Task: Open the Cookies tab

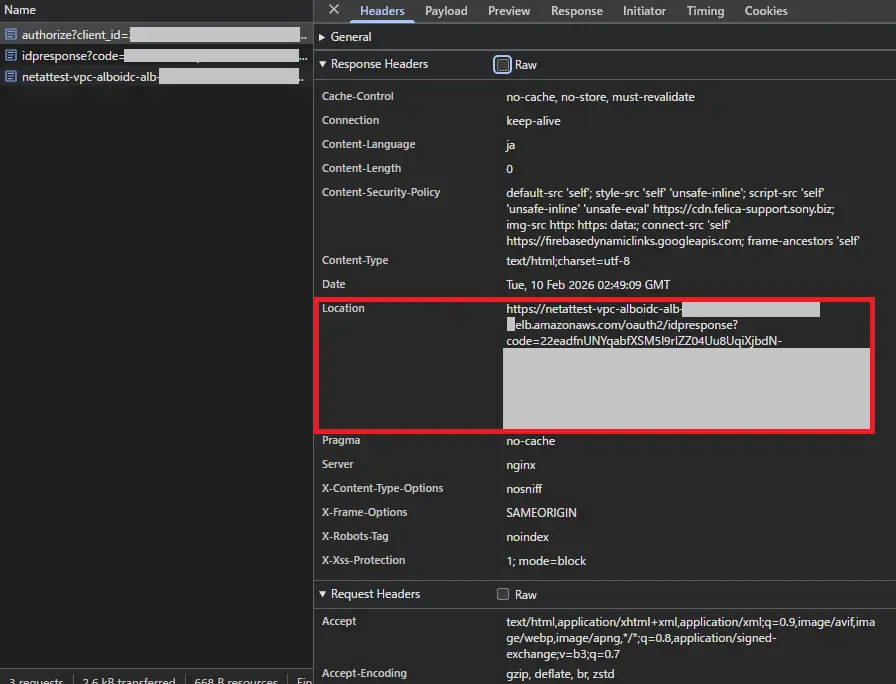Action: pyautogui.click(x=766, y=11)
